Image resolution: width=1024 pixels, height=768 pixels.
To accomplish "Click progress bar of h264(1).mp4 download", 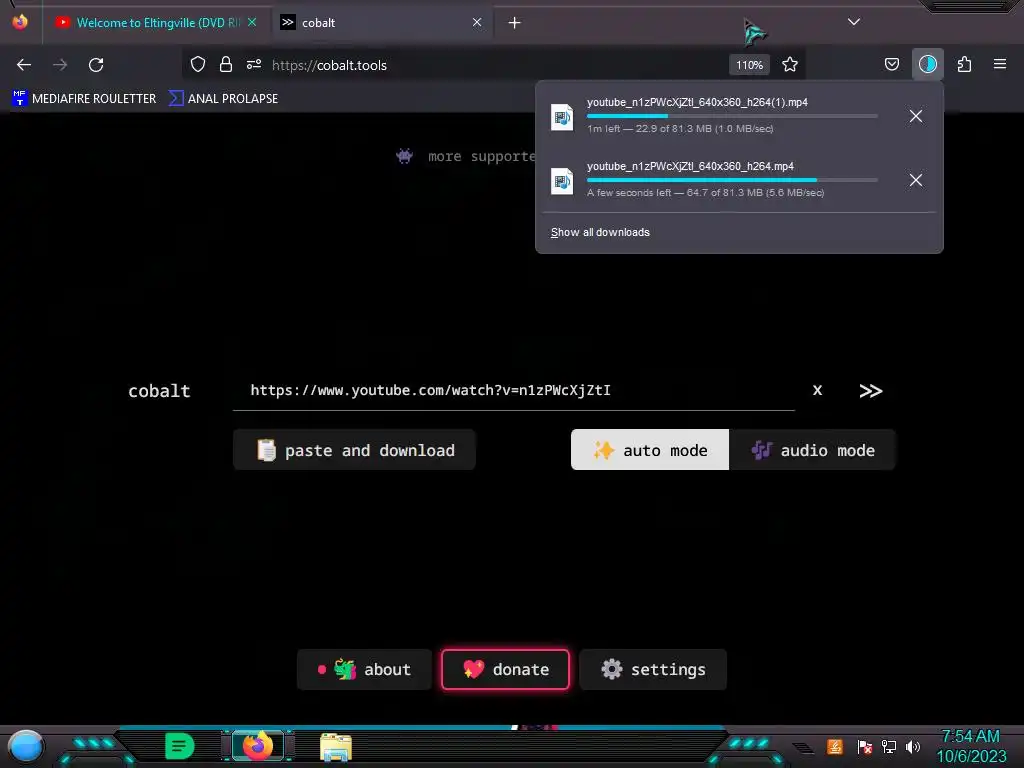I will [732, 116].
